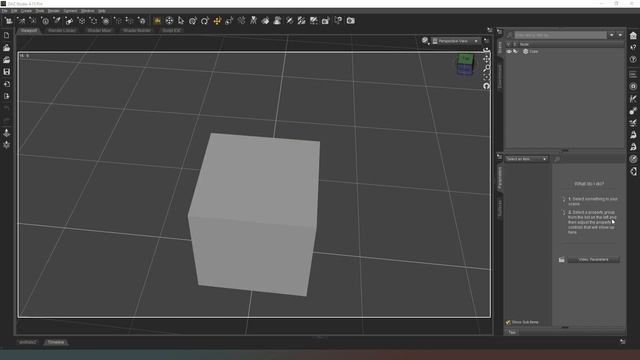Click the viewport zoom magnifier control

point(486,68)
